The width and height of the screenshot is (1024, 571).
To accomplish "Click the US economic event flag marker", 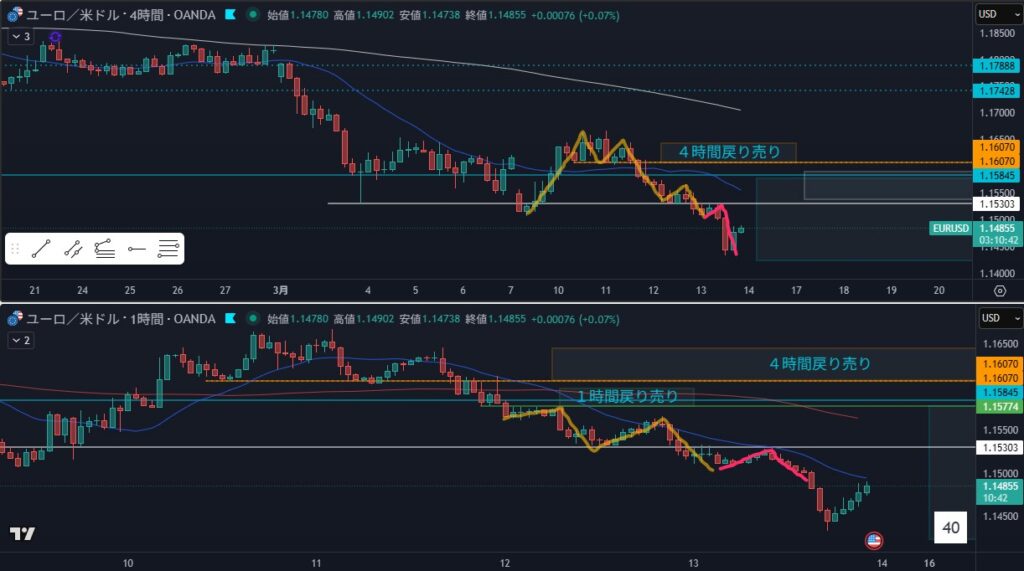I will pyautogui.click(x=873, y=540).
